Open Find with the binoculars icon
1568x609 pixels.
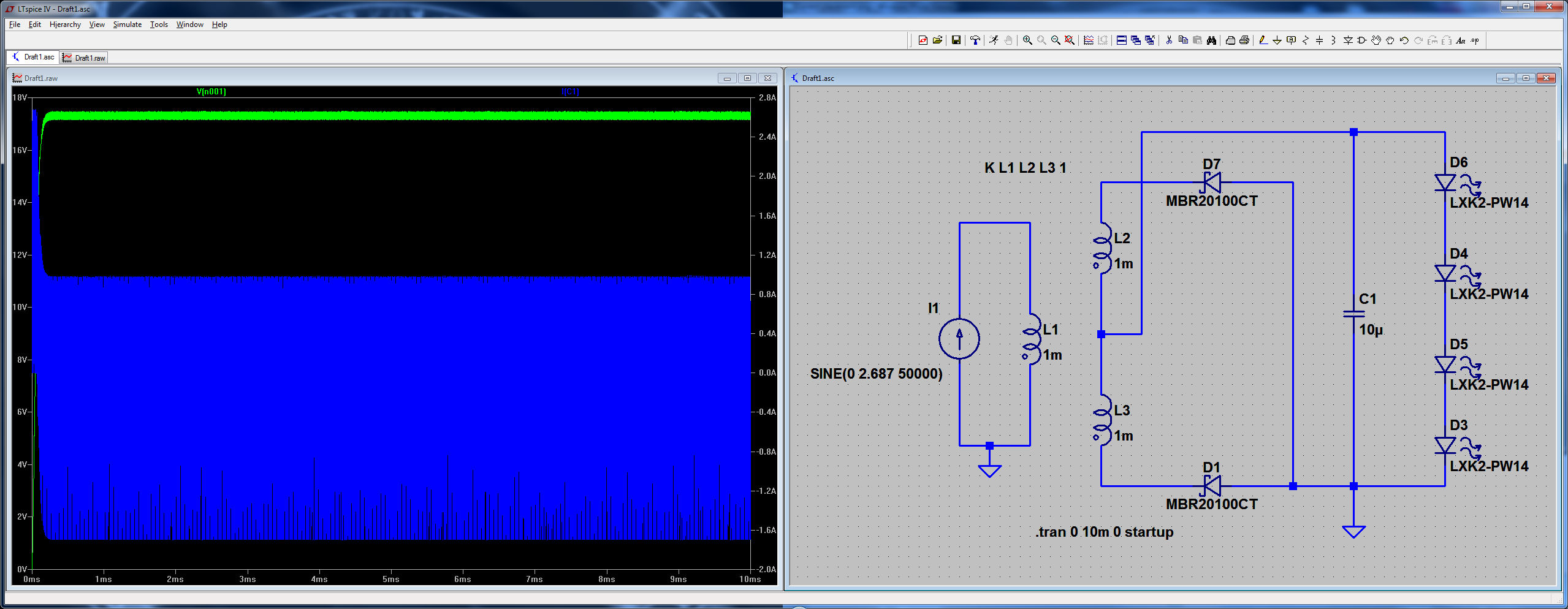pyautogui.click(x=1211, y=40)
